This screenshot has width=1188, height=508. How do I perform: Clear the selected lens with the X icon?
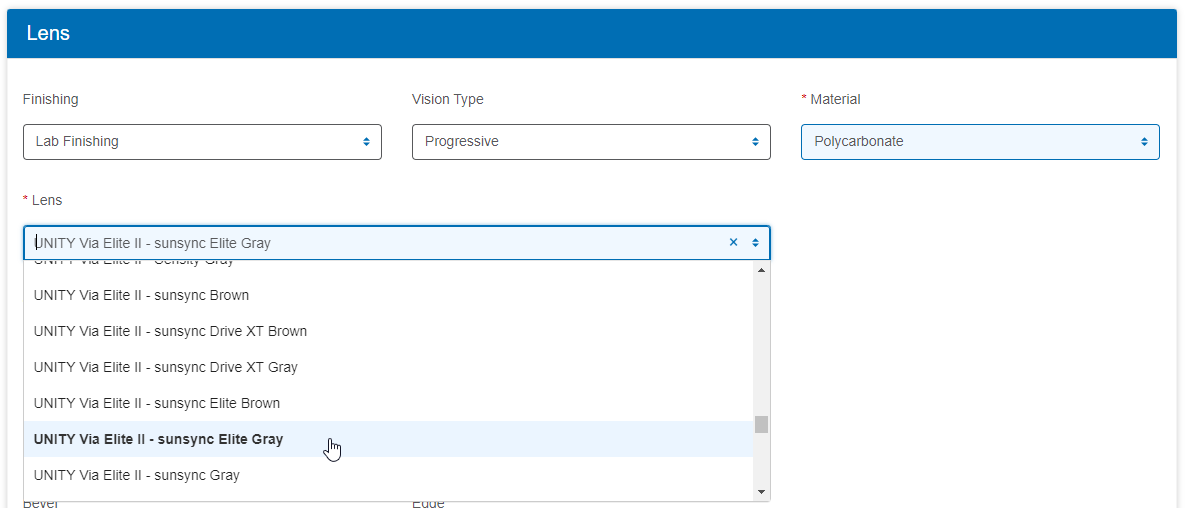[x=733, y=242]
